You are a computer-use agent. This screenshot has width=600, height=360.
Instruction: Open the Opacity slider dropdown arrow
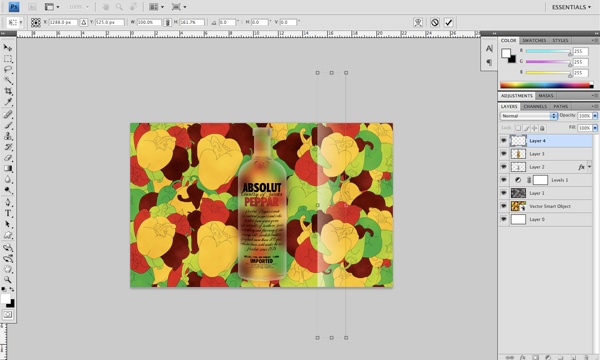pyautogui.click(x=595, y=116)
